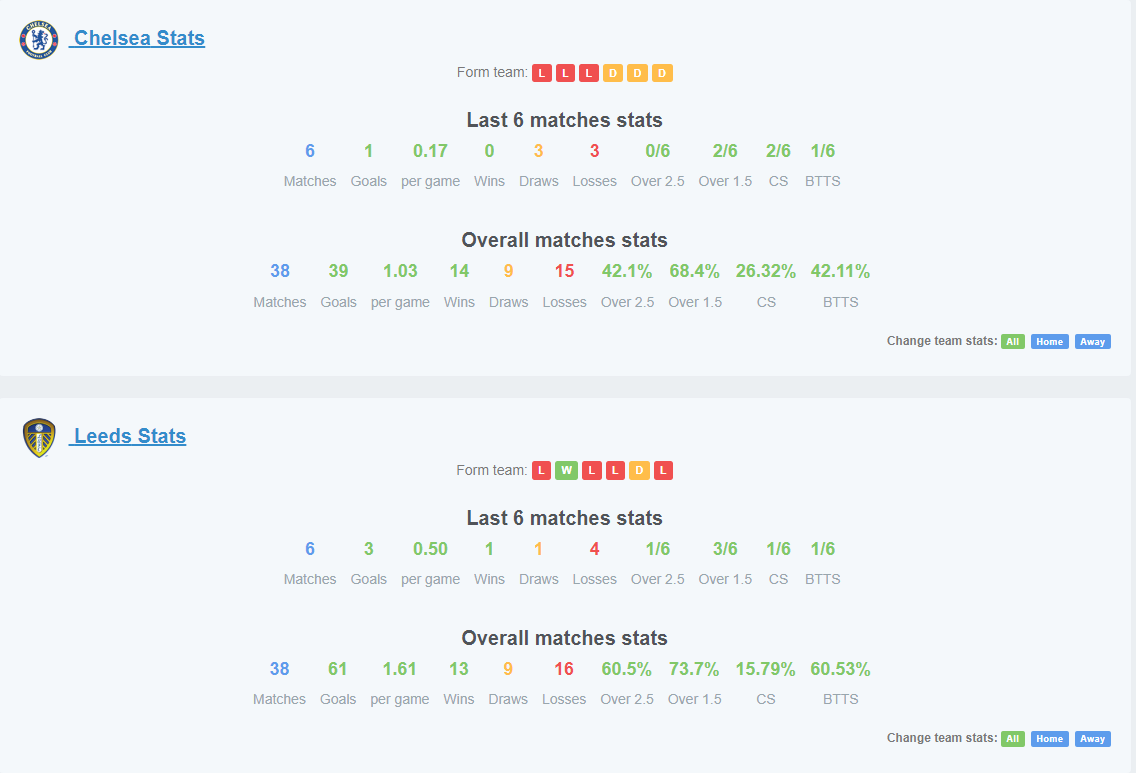Image resolution: width=1136 pixels, height=773 pixels.
Task: Switch Leeds stats to Away
Action: (1093, 739)
